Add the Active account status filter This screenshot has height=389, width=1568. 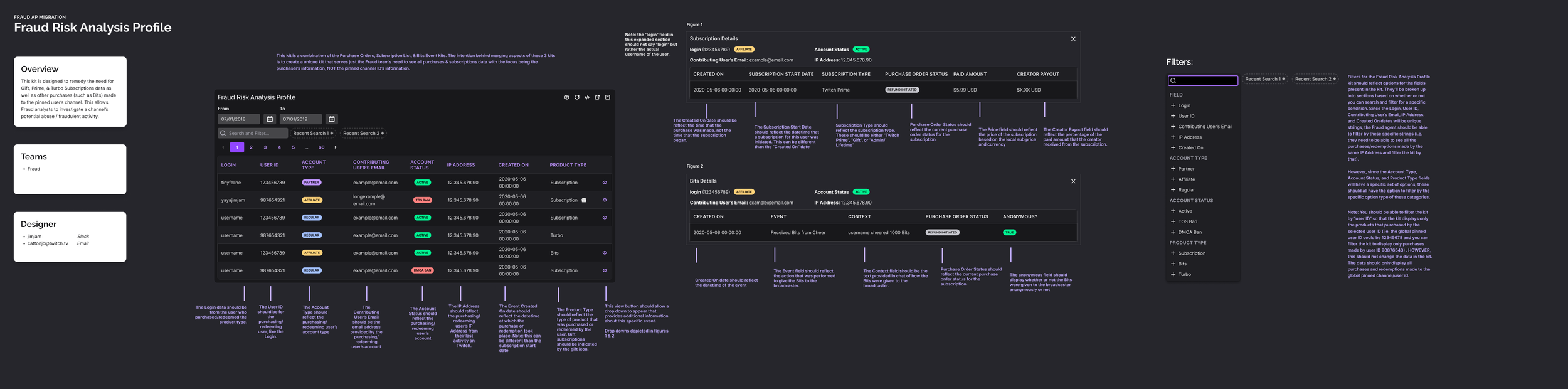(x=1173, y=211)
